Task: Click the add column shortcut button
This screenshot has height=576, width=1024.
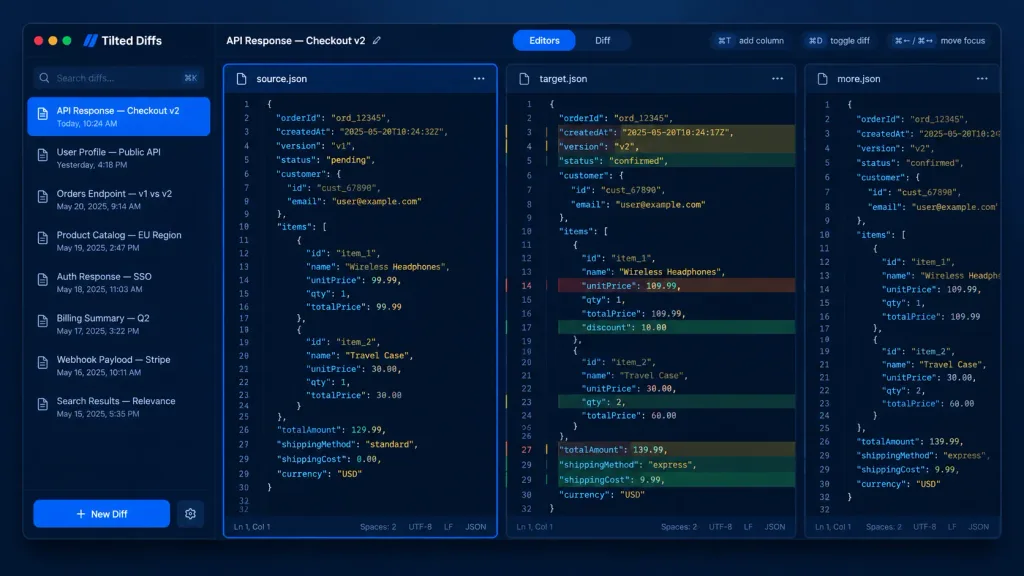Action: (750, 40)
